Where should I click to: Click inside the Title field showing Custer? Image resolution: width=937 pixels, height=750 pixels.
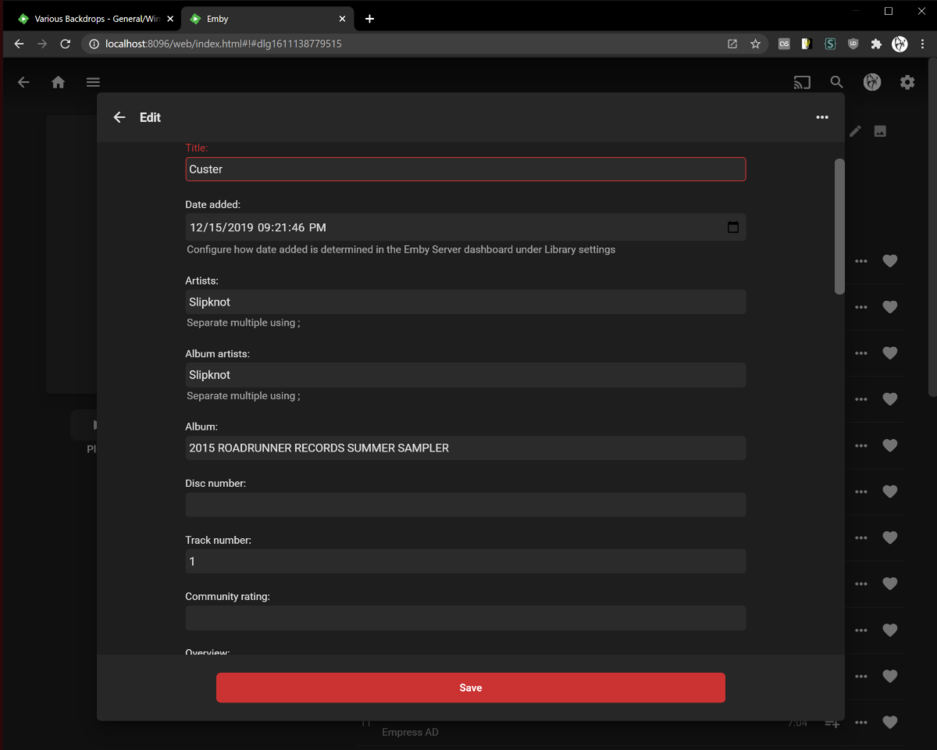pos(465,169)
